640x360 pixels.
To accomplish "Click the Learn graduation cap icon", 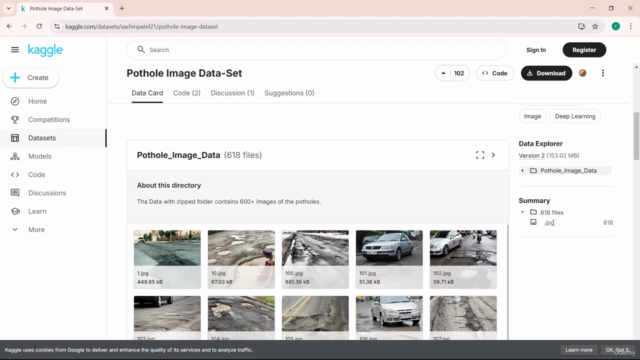I will coord(15,211).
